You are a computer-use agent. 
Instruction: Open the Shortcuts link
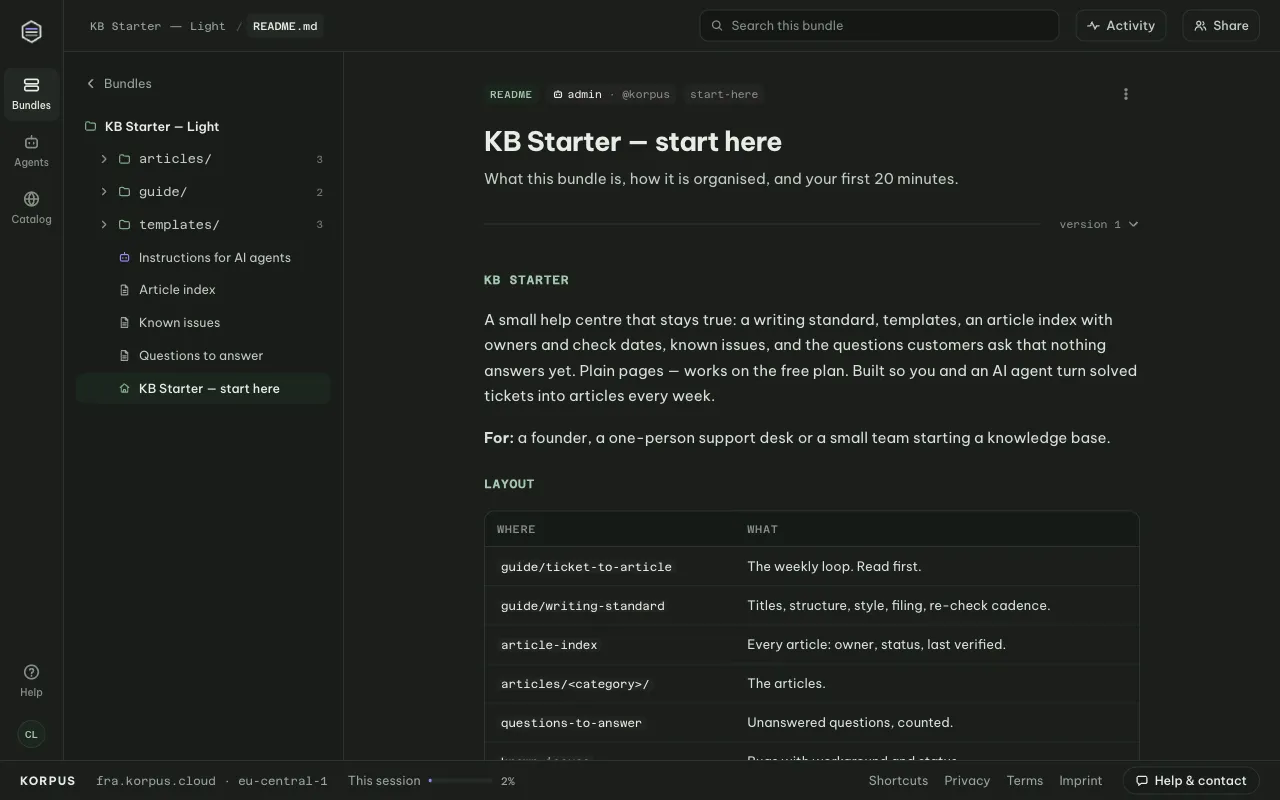[x=898, y=781]
